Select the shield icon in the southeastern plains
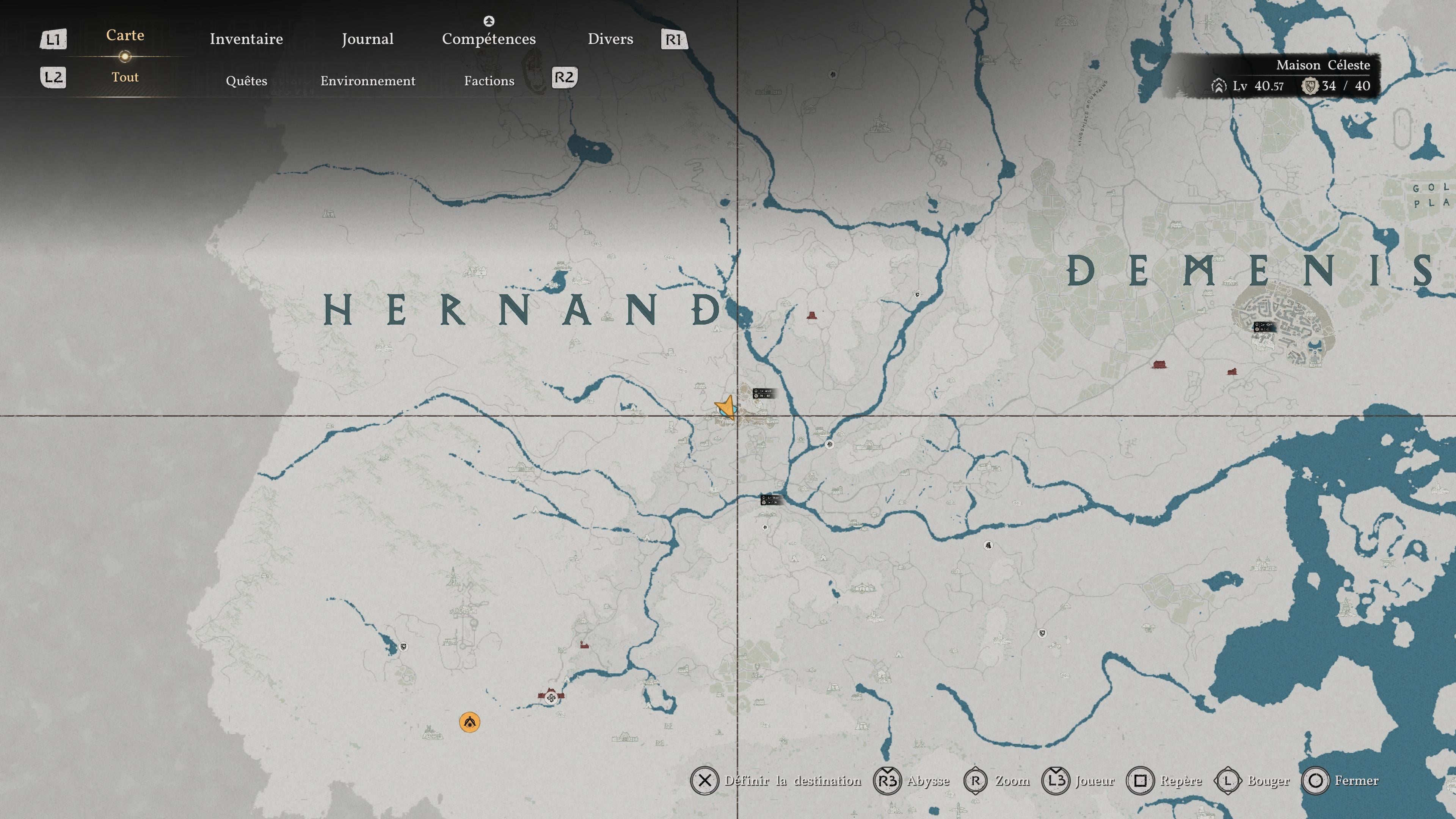The height and width of the screenshot is (819, 1456). click(1042, 633)
